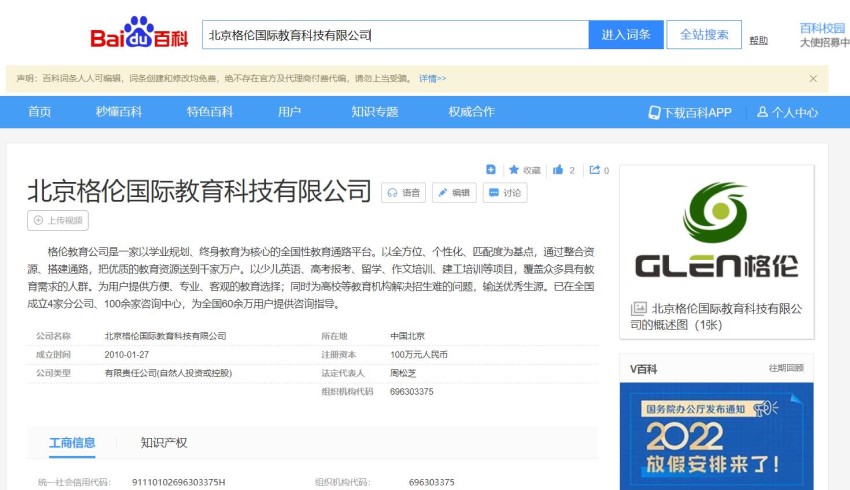Go to 首页 in navigation bar
This screenshot has height=490, width=850.
tap(40, 112)
